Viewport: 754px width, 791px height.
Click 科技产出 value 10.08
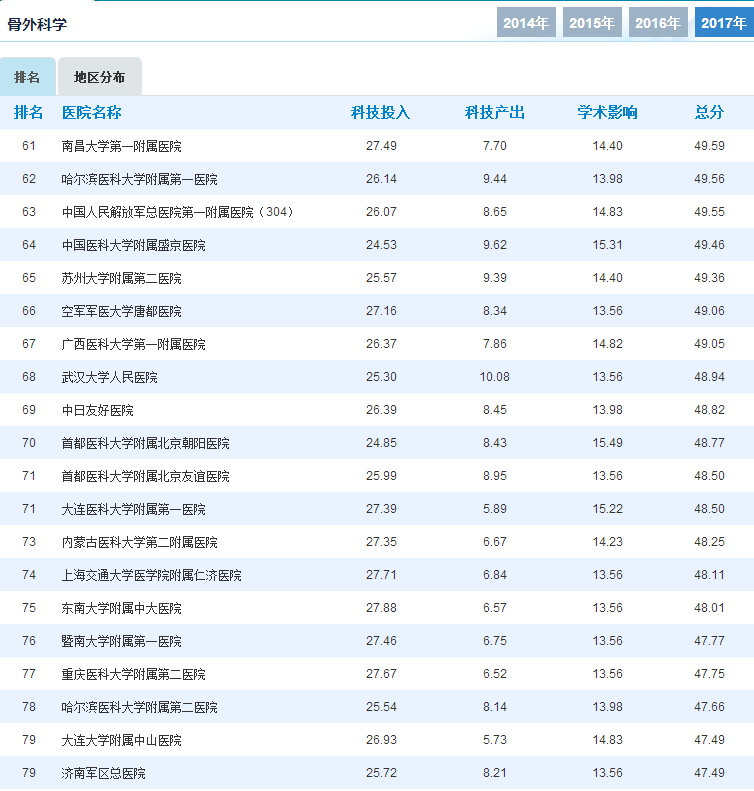tap(494, 377)
